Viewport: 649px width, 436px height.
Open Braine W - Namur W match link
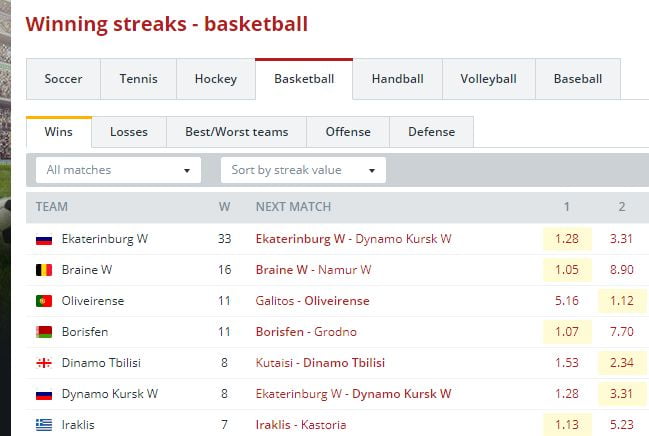click(313, 270)
